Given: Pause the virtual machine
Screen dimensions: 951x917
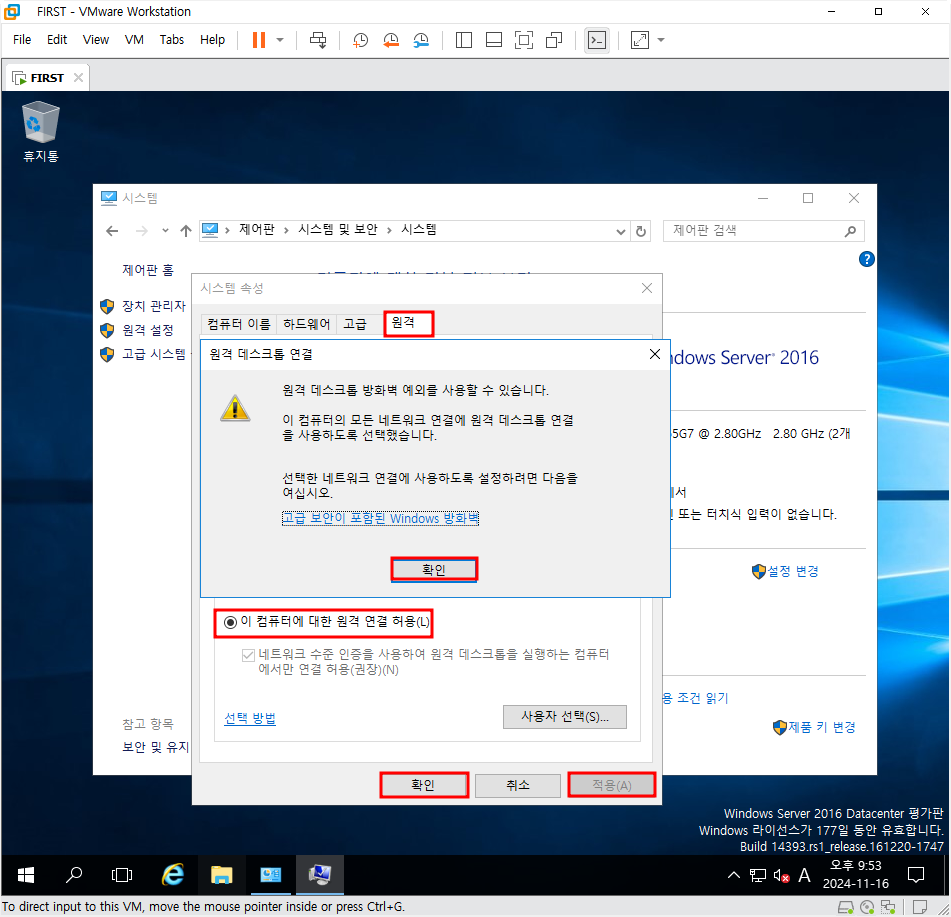Looking at the screenshot, I should tap(259, 40).
